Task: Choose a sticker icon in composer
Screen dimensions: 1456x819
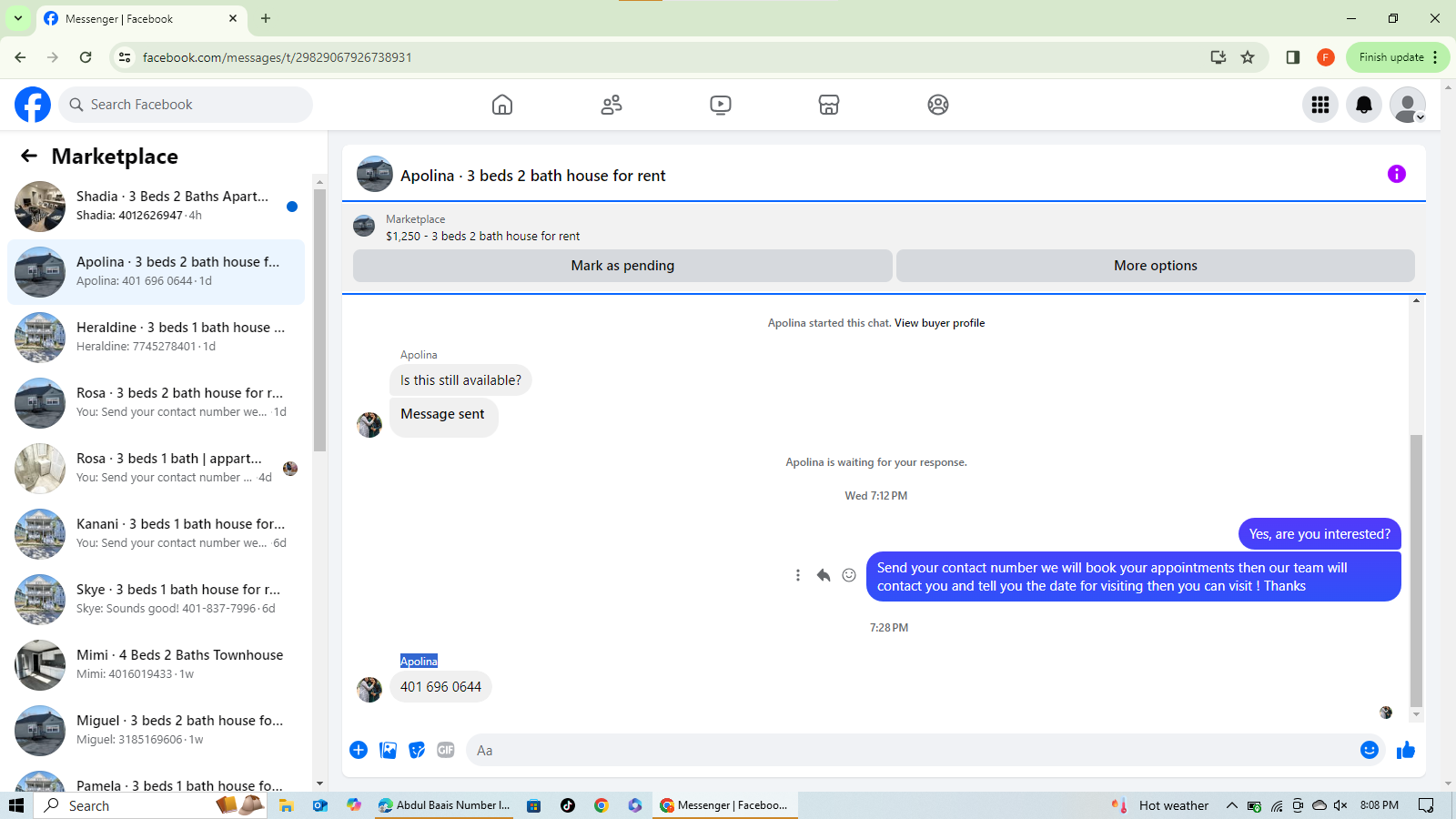Action: 417,750
